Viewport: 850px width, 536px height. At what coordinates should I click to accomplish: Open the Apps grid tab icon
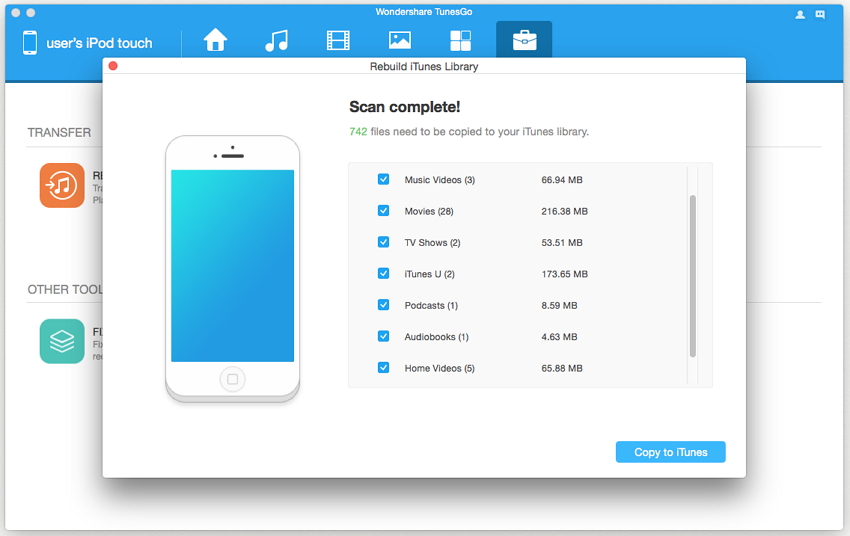click(460, 40)
